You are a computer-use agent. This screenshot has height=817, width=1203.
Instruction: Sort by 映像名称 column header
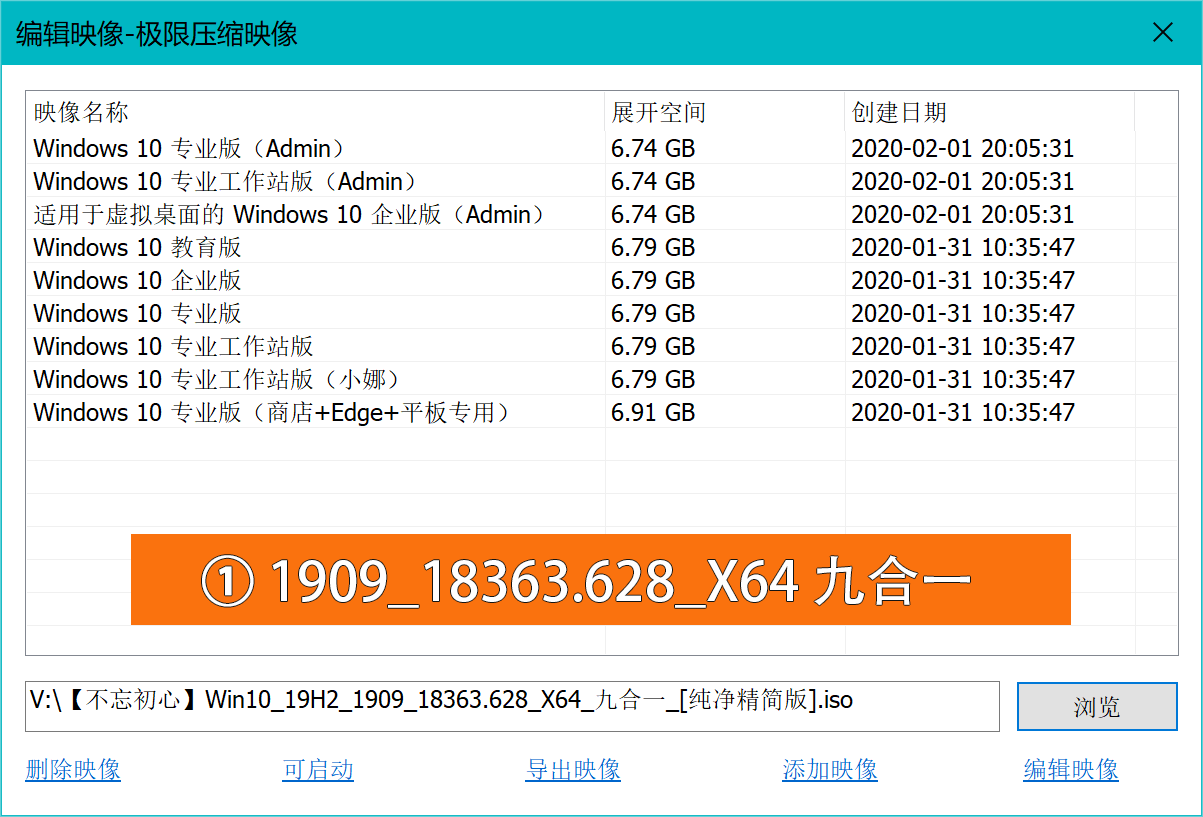[x=82, y=112]
